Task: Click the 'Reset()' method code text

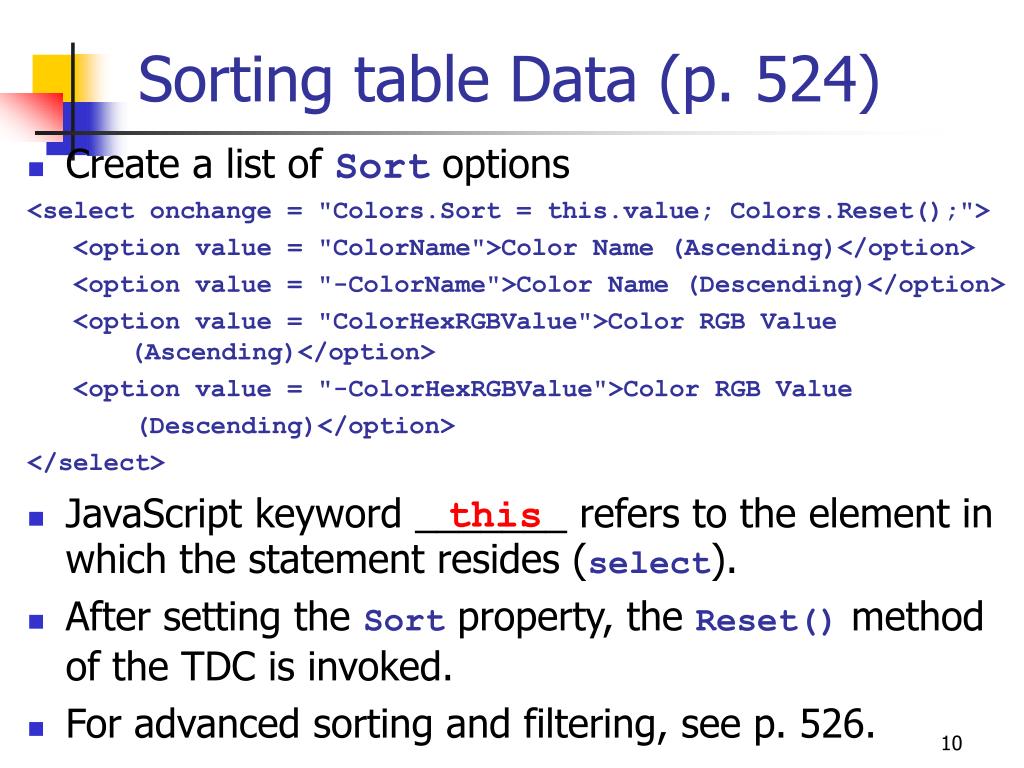Action: point(764,620)
